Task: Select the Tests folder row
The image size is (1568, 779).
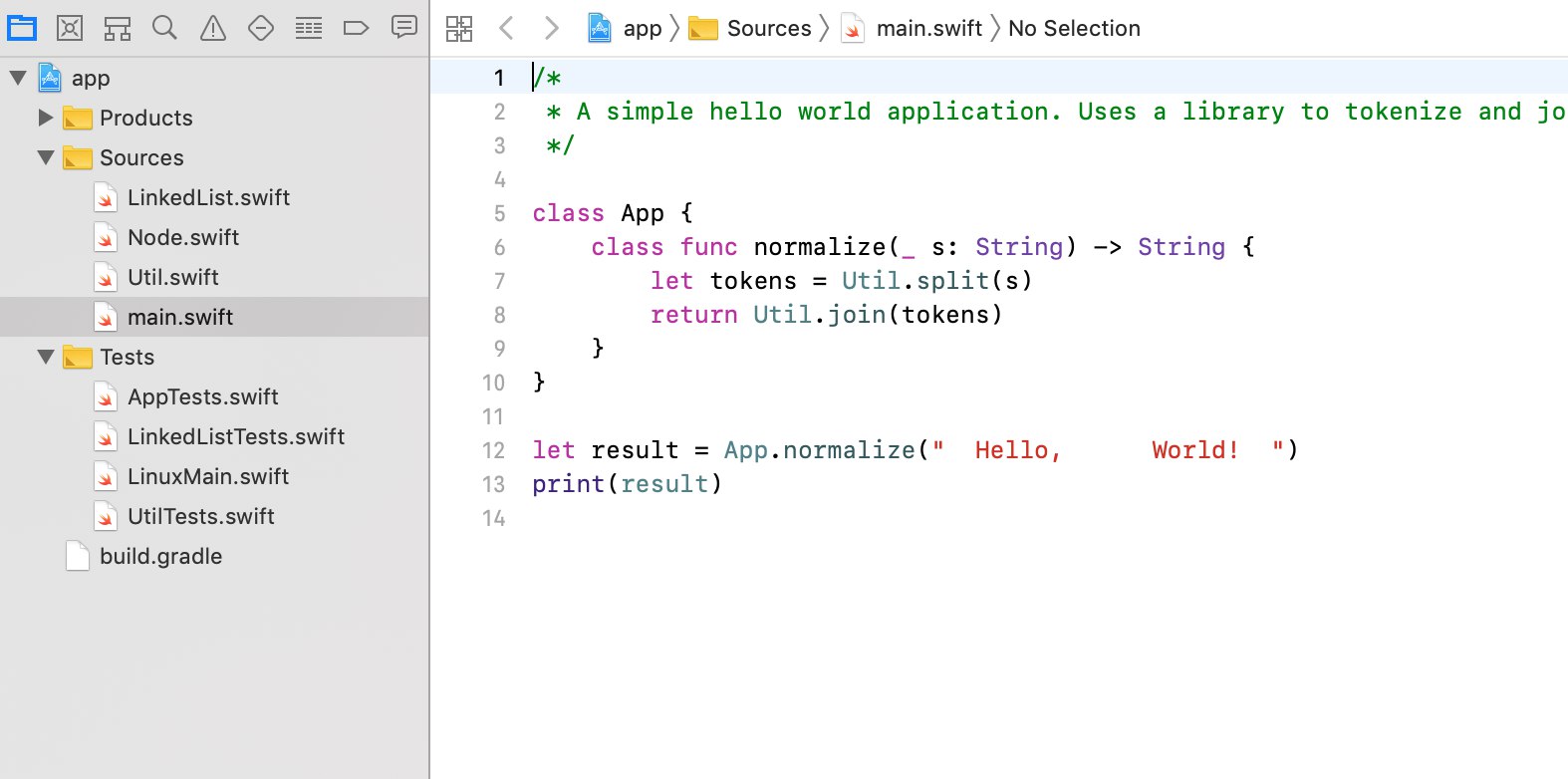Action: pos(214,357)
